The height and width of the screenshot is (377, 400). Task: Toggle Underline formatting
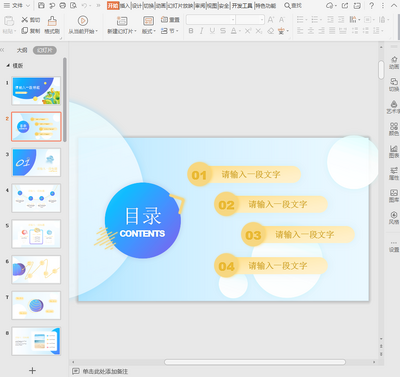[x=212, y=31]
